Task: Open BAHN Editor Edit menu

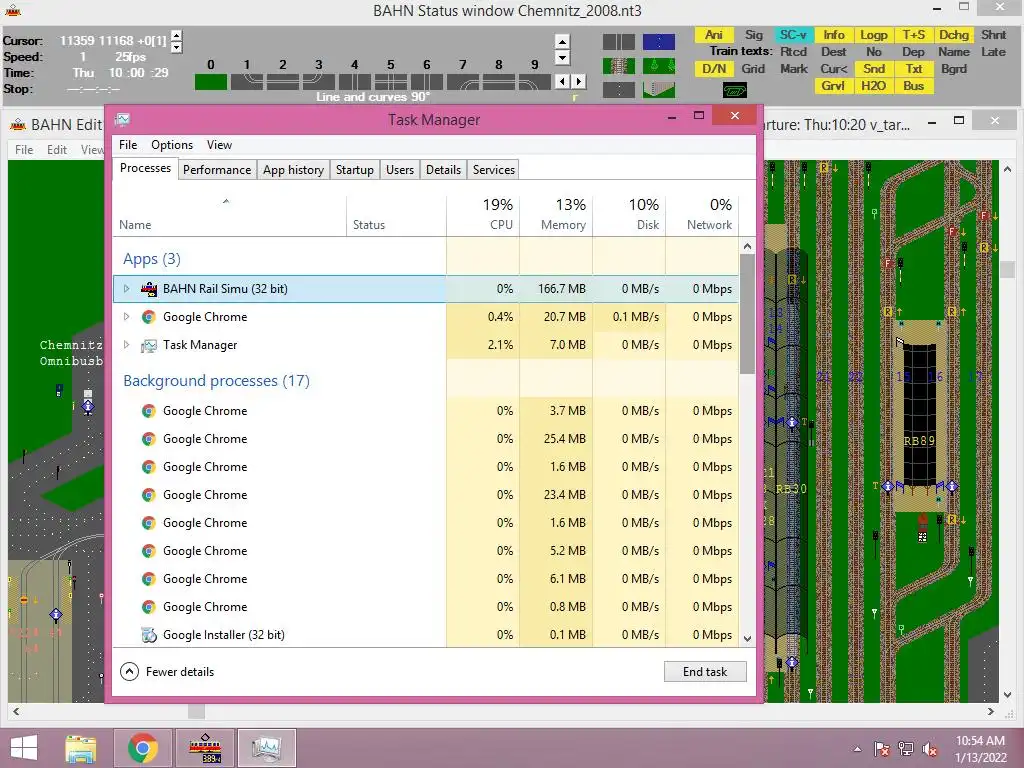Action: point(57,150)
